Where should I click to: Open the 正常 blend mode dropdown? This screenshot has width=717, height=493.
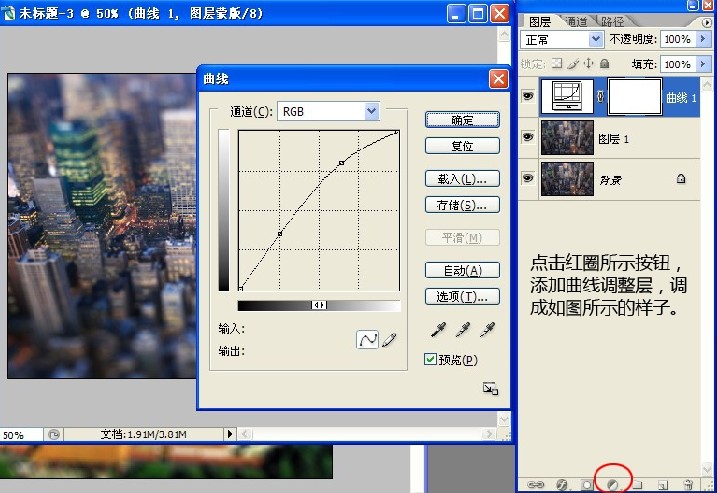pos(595,39)
